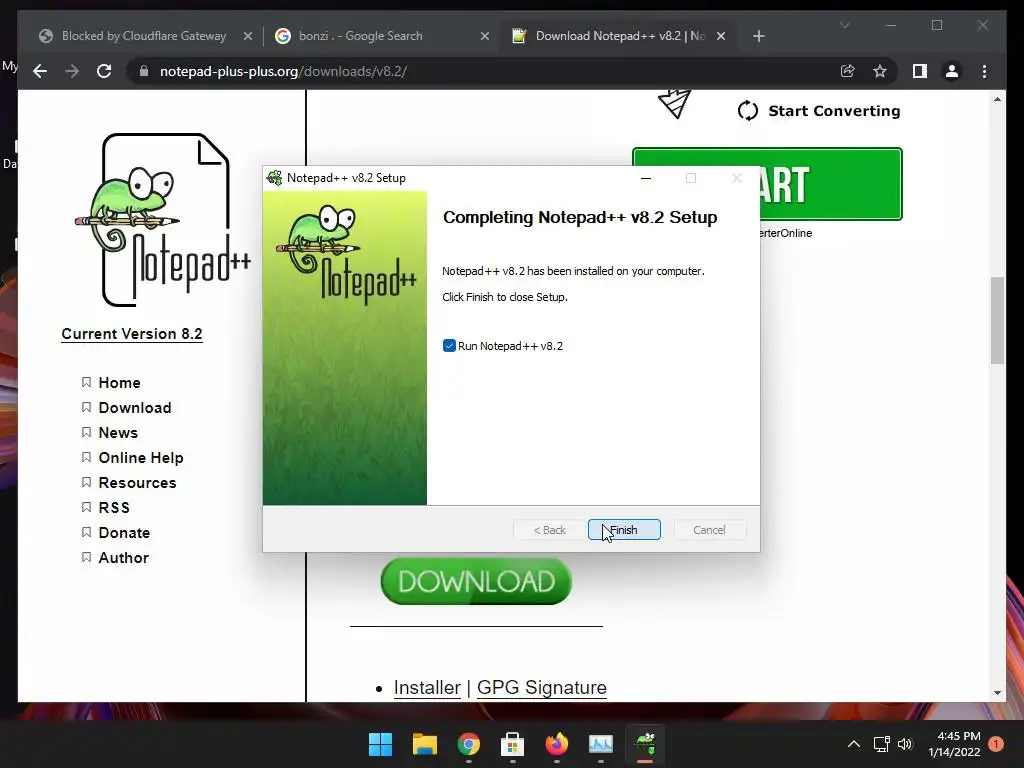Close the bonzi Google Search tab
Viewport: 1024px width, 768px height.
tap(485, 37)
